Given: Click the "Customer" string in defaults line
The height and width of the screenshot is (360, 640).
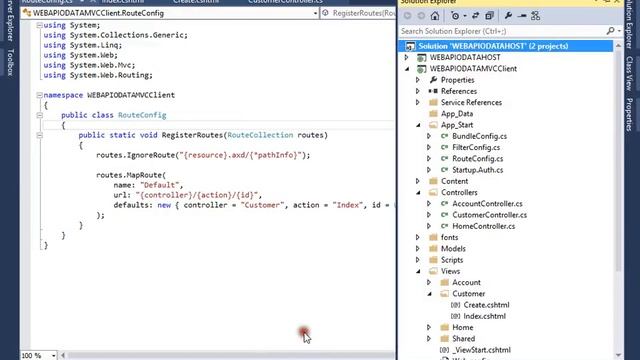Looking at the screenshot, I should pos(262,205).
